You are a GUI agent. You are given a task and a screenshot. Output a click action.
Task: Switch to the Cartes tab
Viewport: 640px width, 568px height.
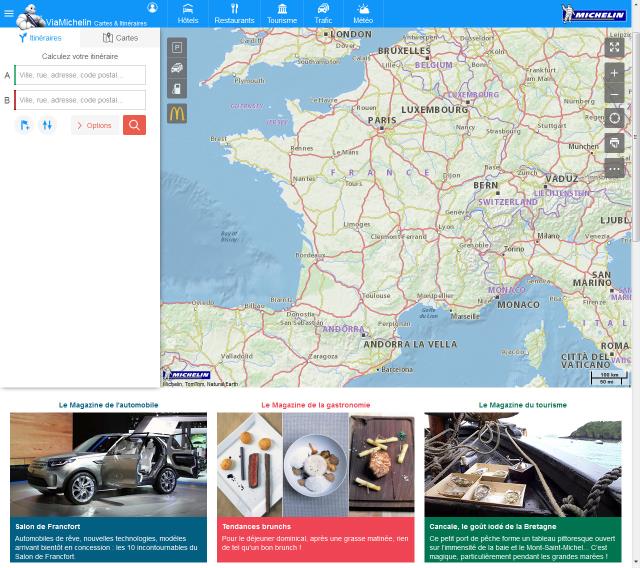(120, 38)
